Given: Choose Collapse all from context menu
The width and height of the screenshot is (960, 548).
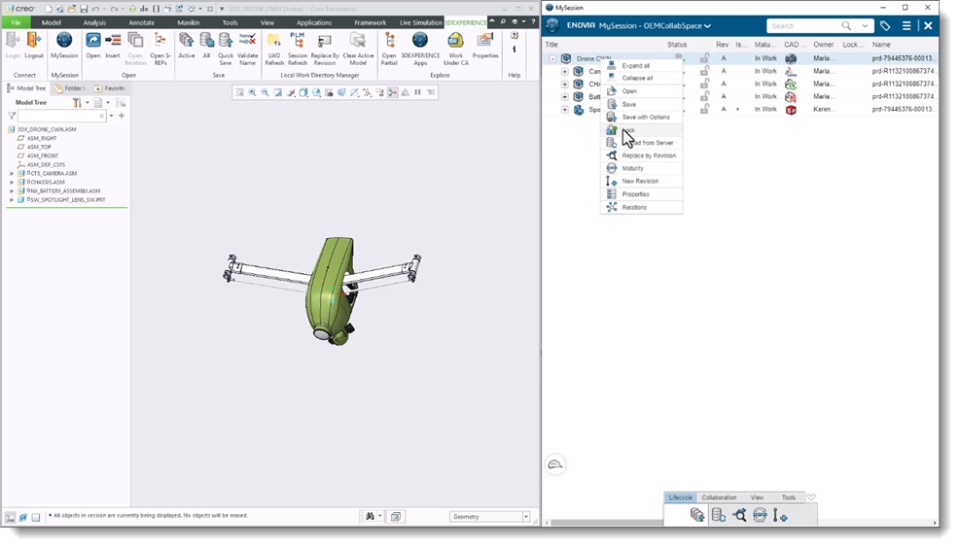Looking at the screenshot, I should pyautogui.click(x=641, y=78).
